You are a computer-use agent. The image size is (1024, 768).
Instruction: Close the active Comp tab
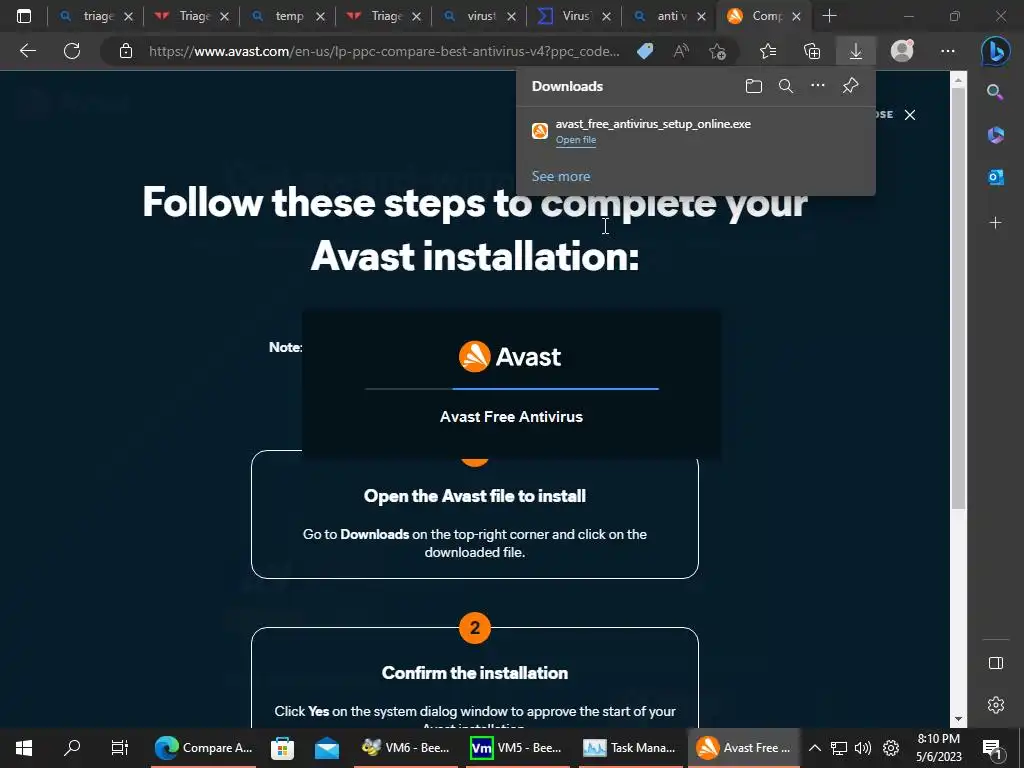[796, 16]
